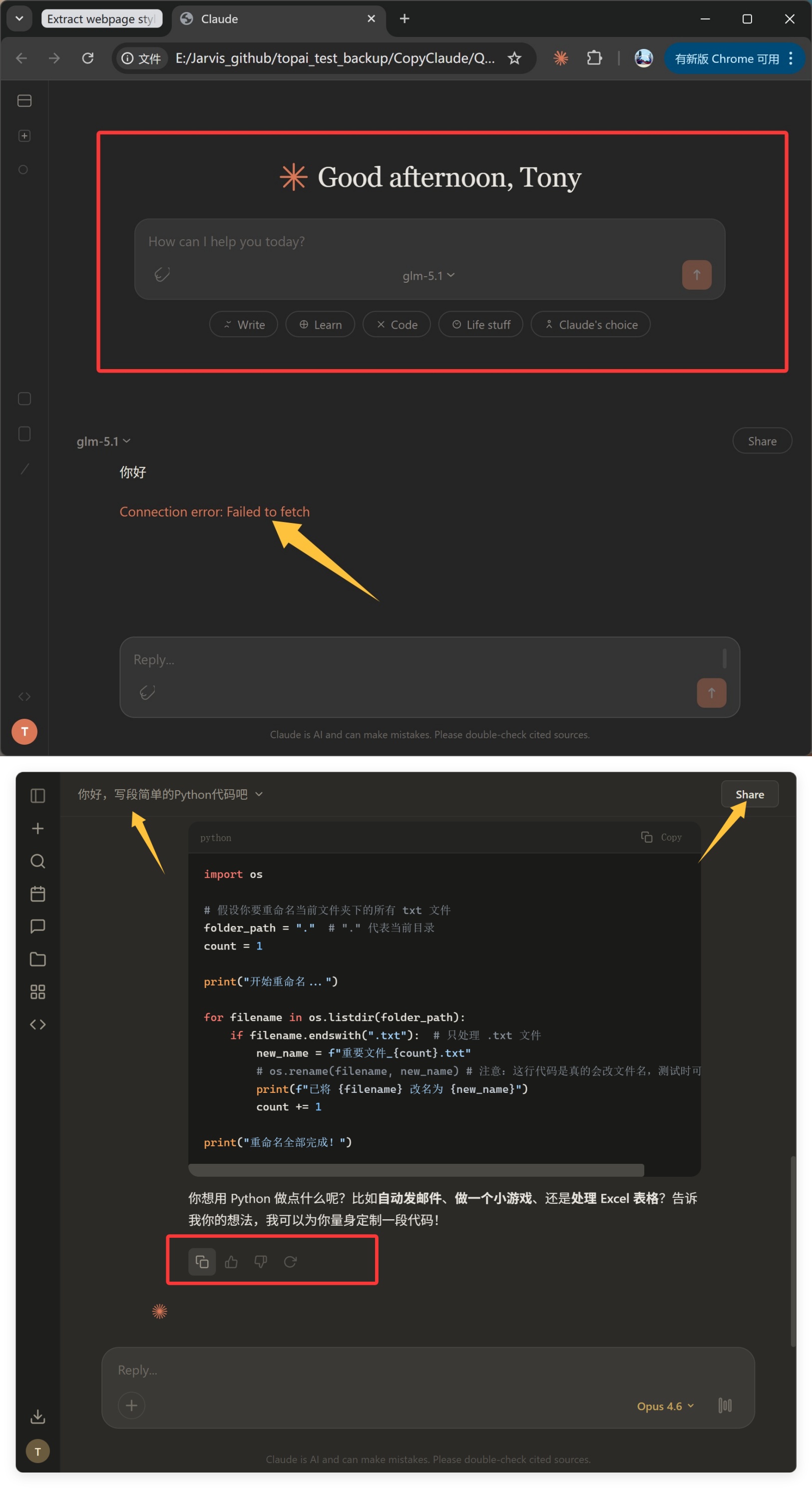Give the response a thumbs up

click(x=231, y=1262)
